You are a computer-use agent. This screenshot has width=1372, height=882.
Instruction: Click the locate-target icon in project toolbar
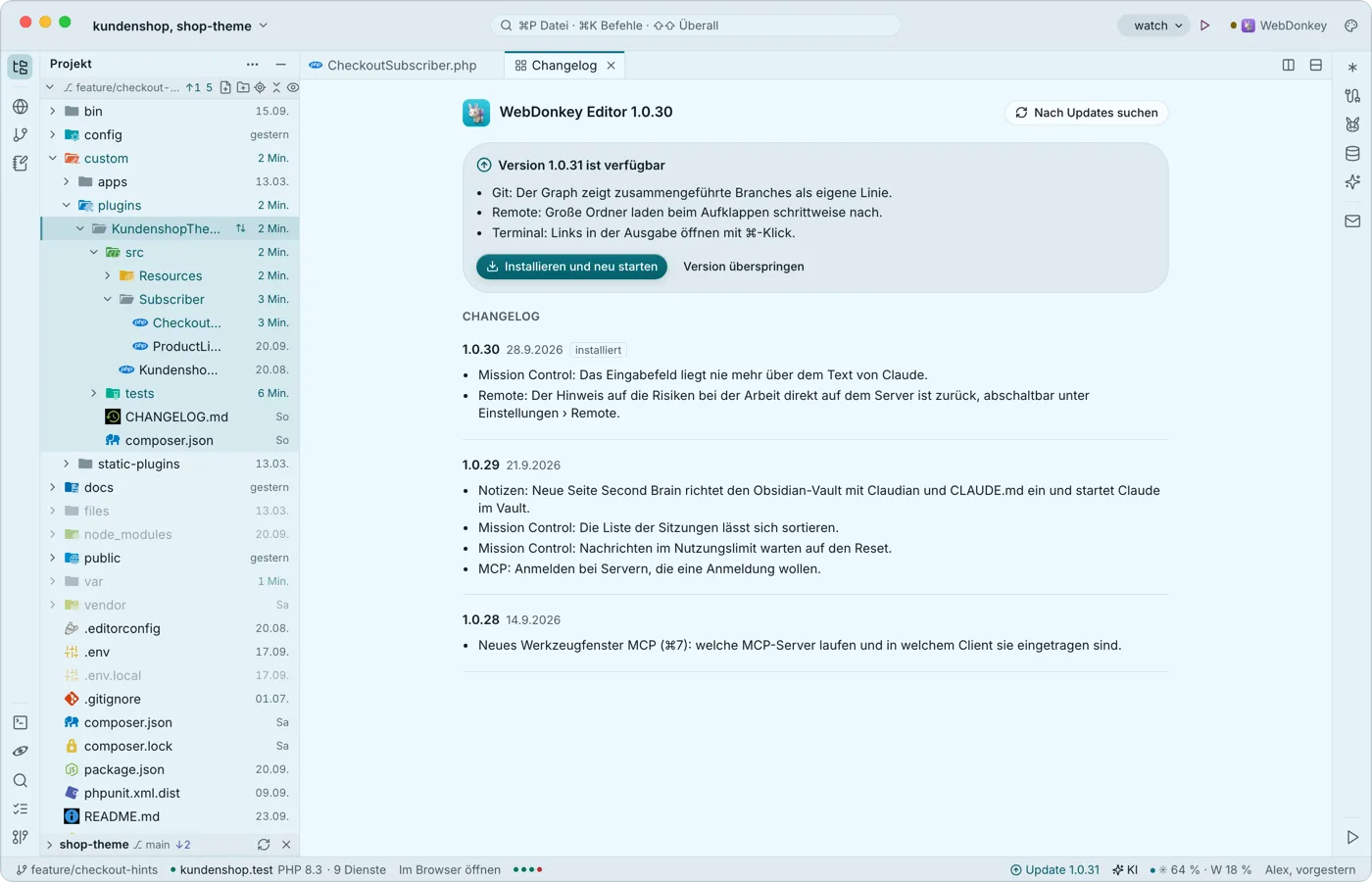(260, 87)
